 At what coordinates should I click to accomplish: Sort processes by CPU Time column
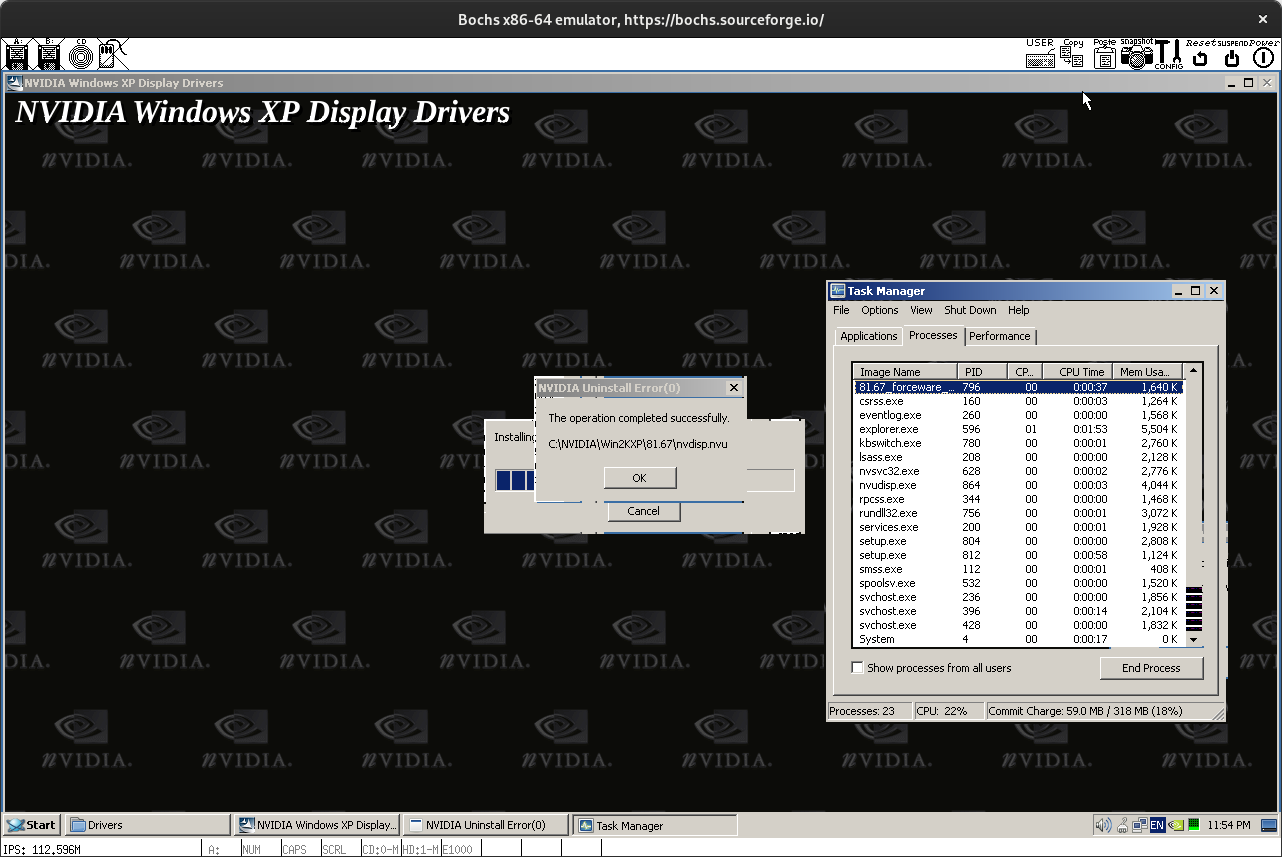(1078, 372)
